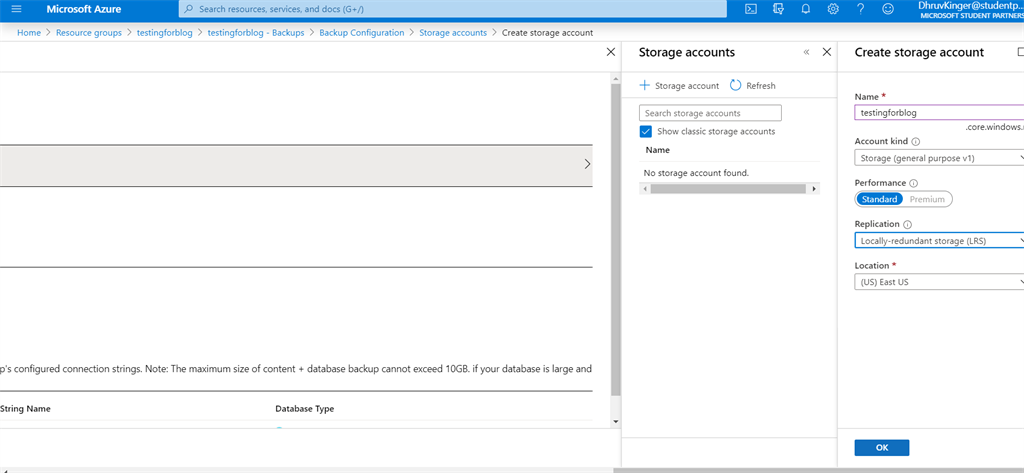Click the up arrow of Backup Configuration scrollbar

[x=615, y=78]
